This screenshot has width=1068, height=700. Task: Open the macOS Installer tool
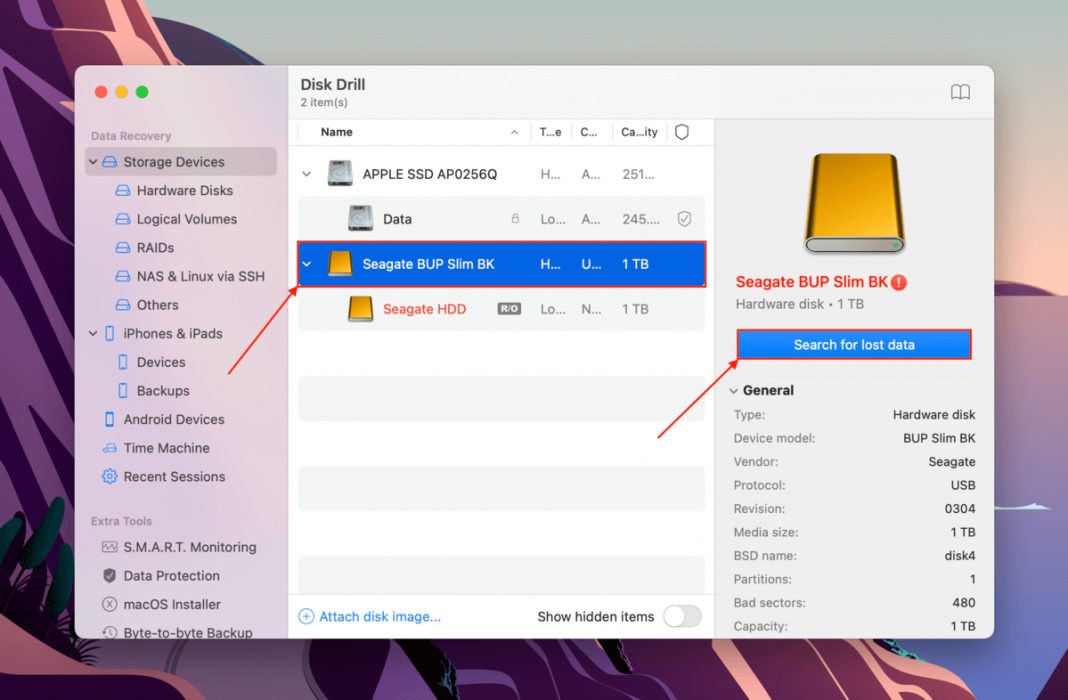click(167, 604)
